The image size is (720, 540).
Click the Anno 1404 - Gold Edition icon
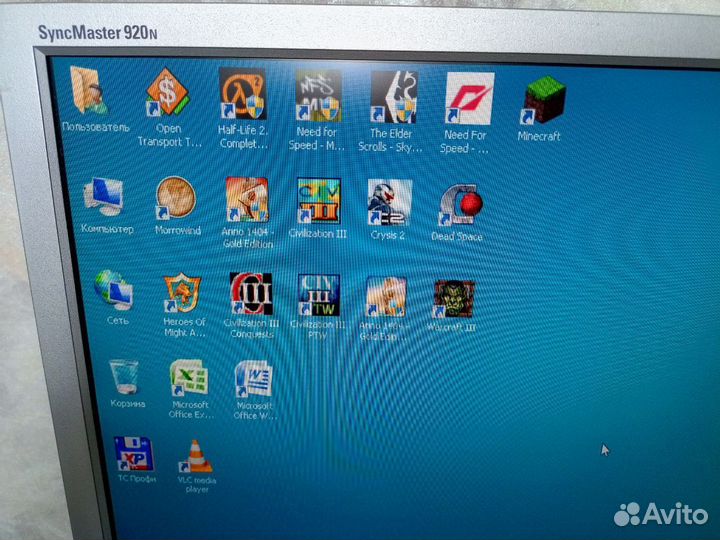pos(247,200)
